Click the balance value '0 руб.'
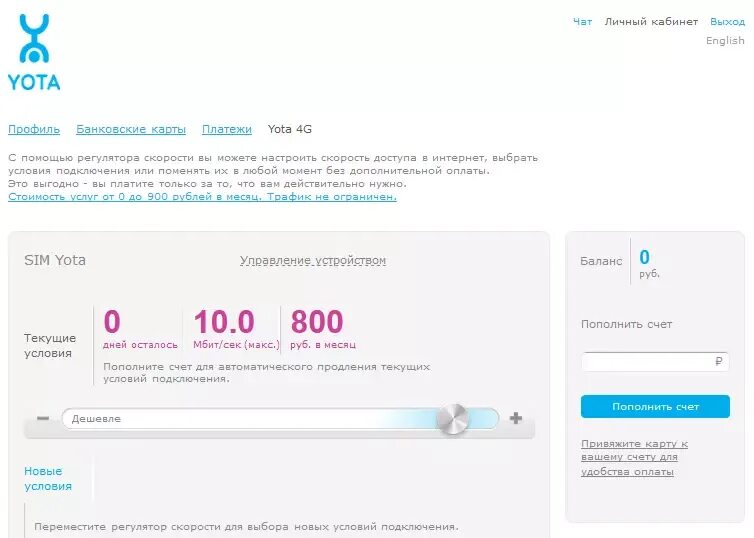 click(x=649, y=263)
